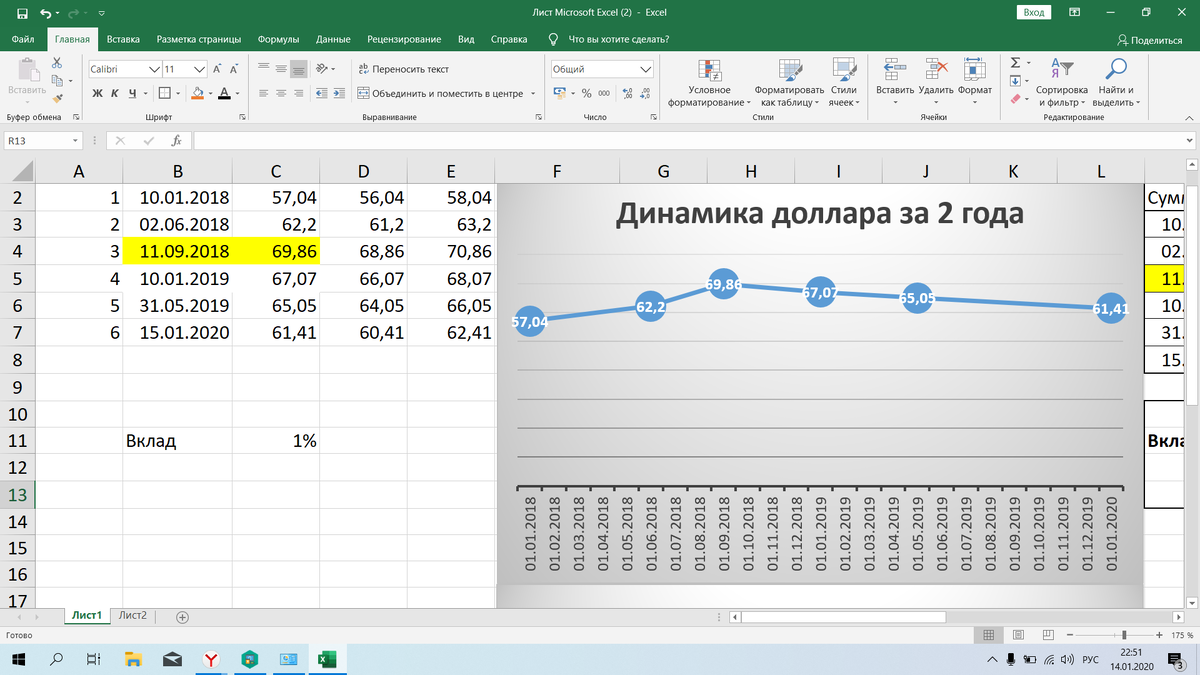This screenshot has height=675, width=1200.
Task: Switch to Вставка ribbon tab
Action: click(123, 39)
